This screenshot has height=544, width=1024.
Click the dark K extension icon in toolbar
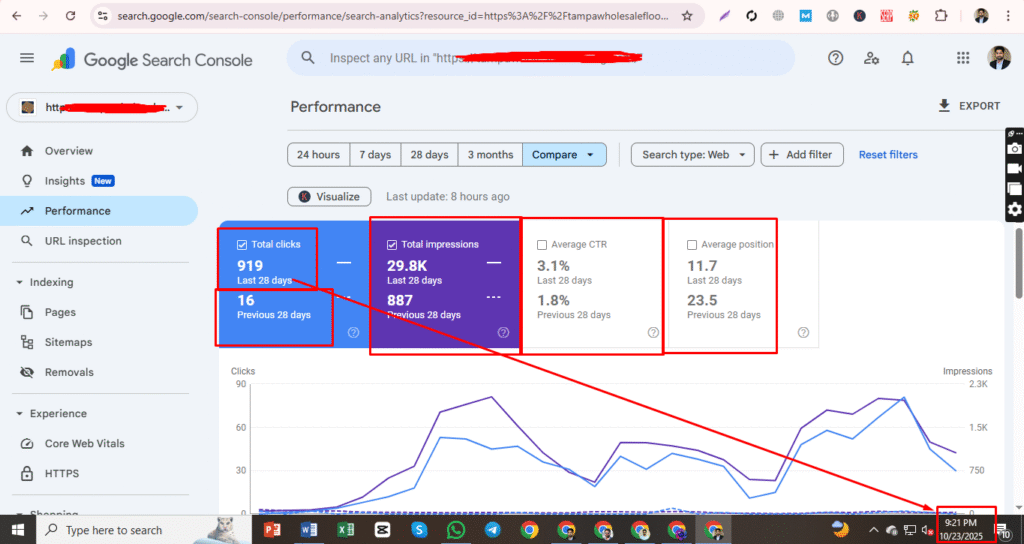(859, 16)
